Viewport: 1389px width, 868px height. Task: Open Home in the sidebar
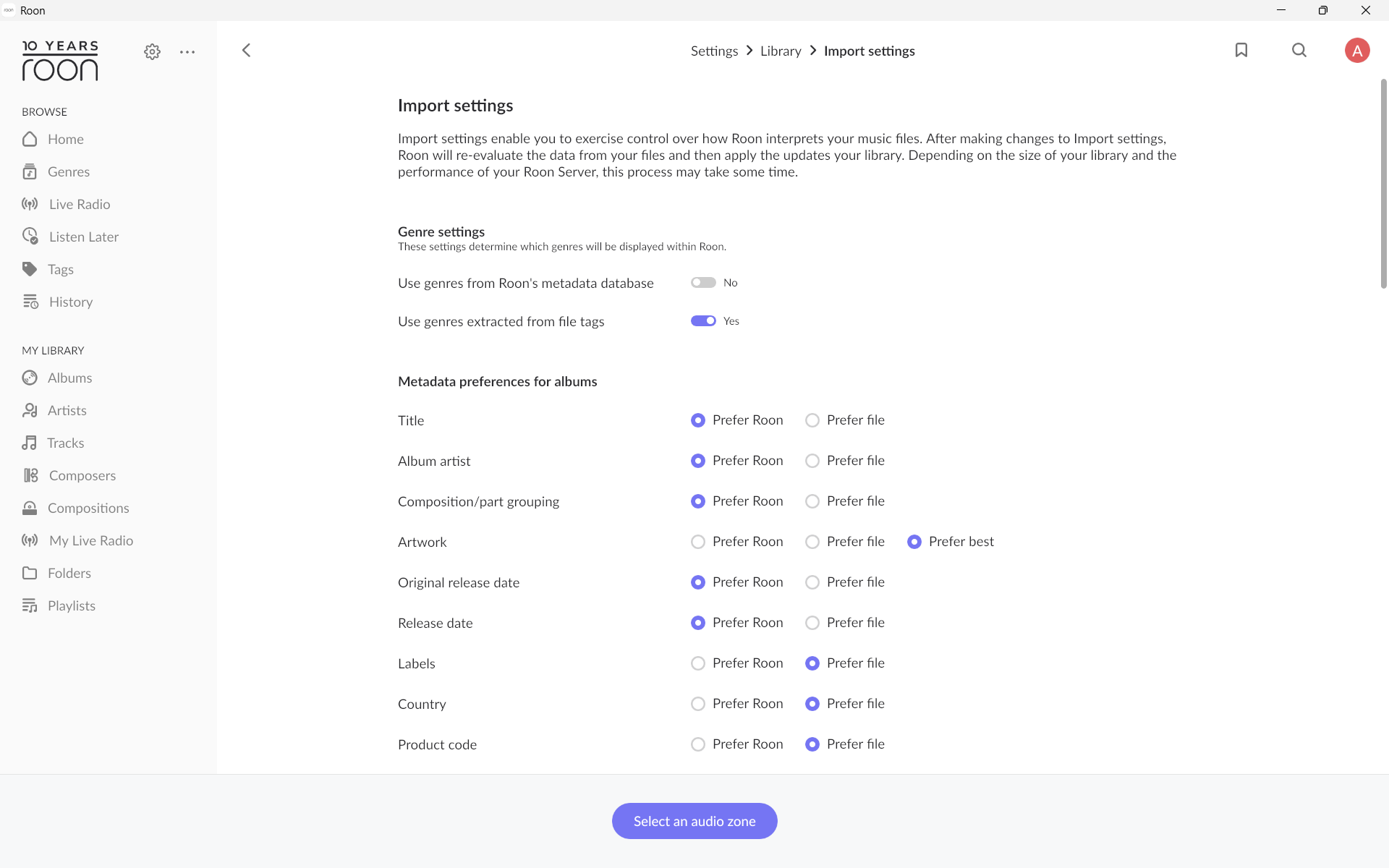coord(66,139)
